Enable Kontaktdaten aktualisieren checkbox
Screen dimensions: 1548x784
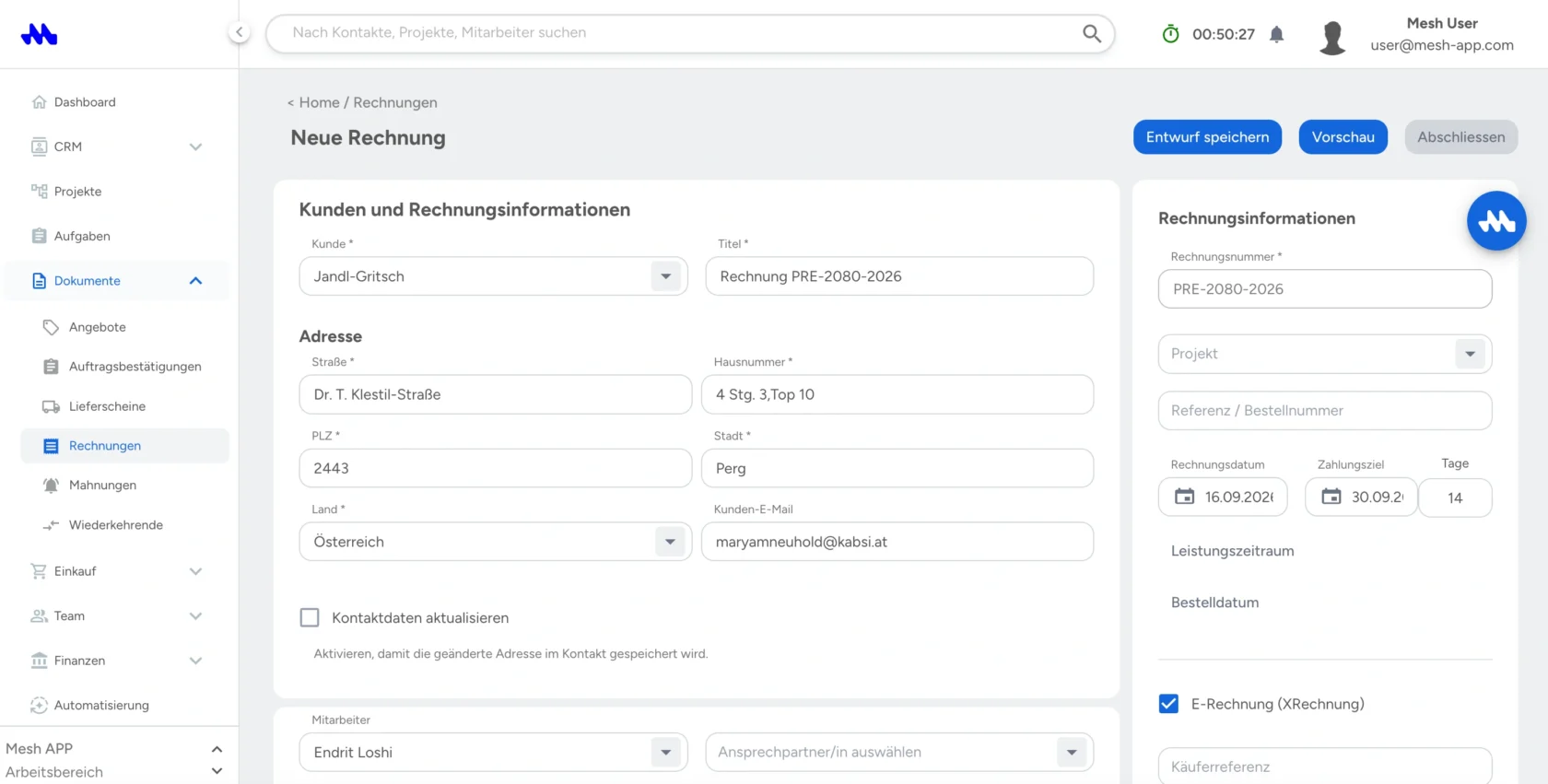click(310, 617)
